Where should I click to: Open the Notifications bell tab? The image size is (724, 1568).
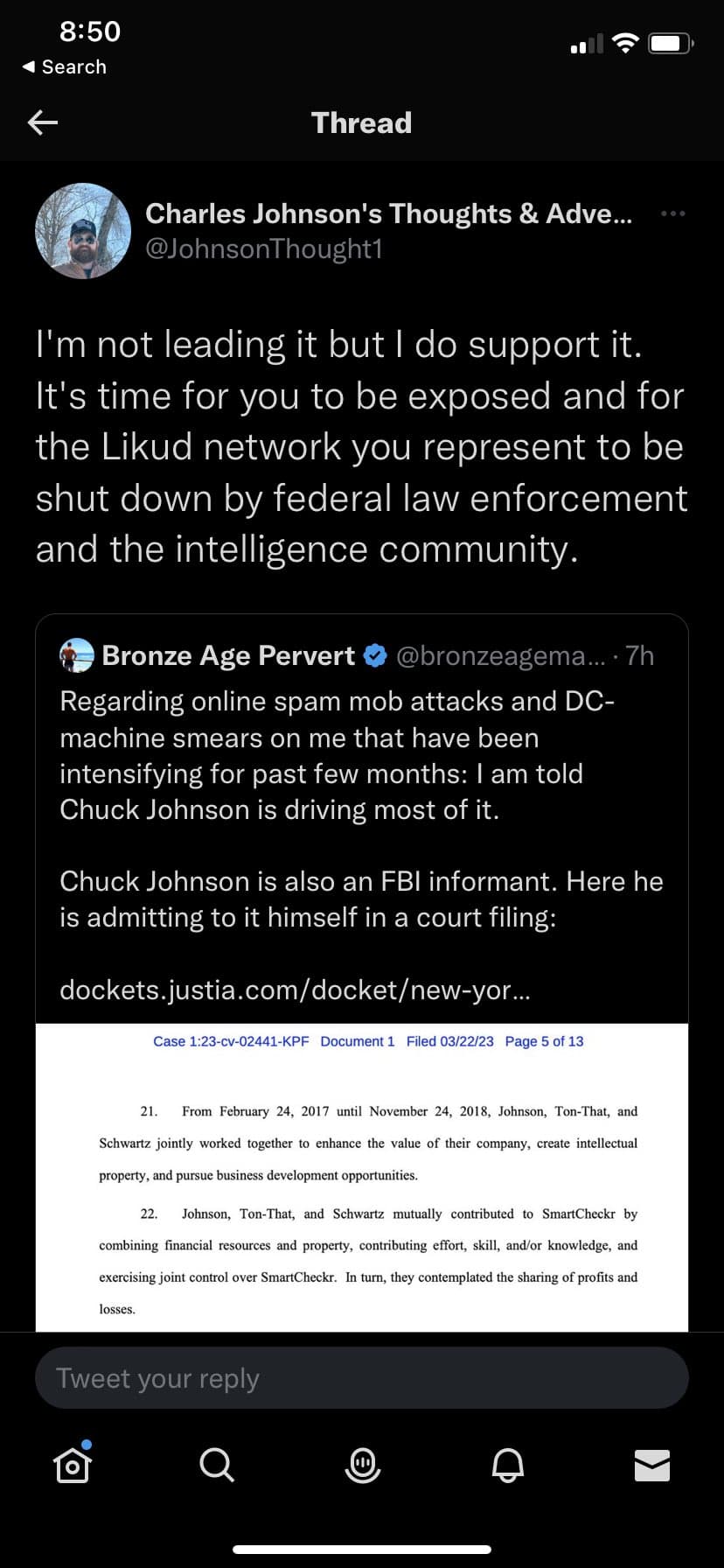tap(507, 1464)
